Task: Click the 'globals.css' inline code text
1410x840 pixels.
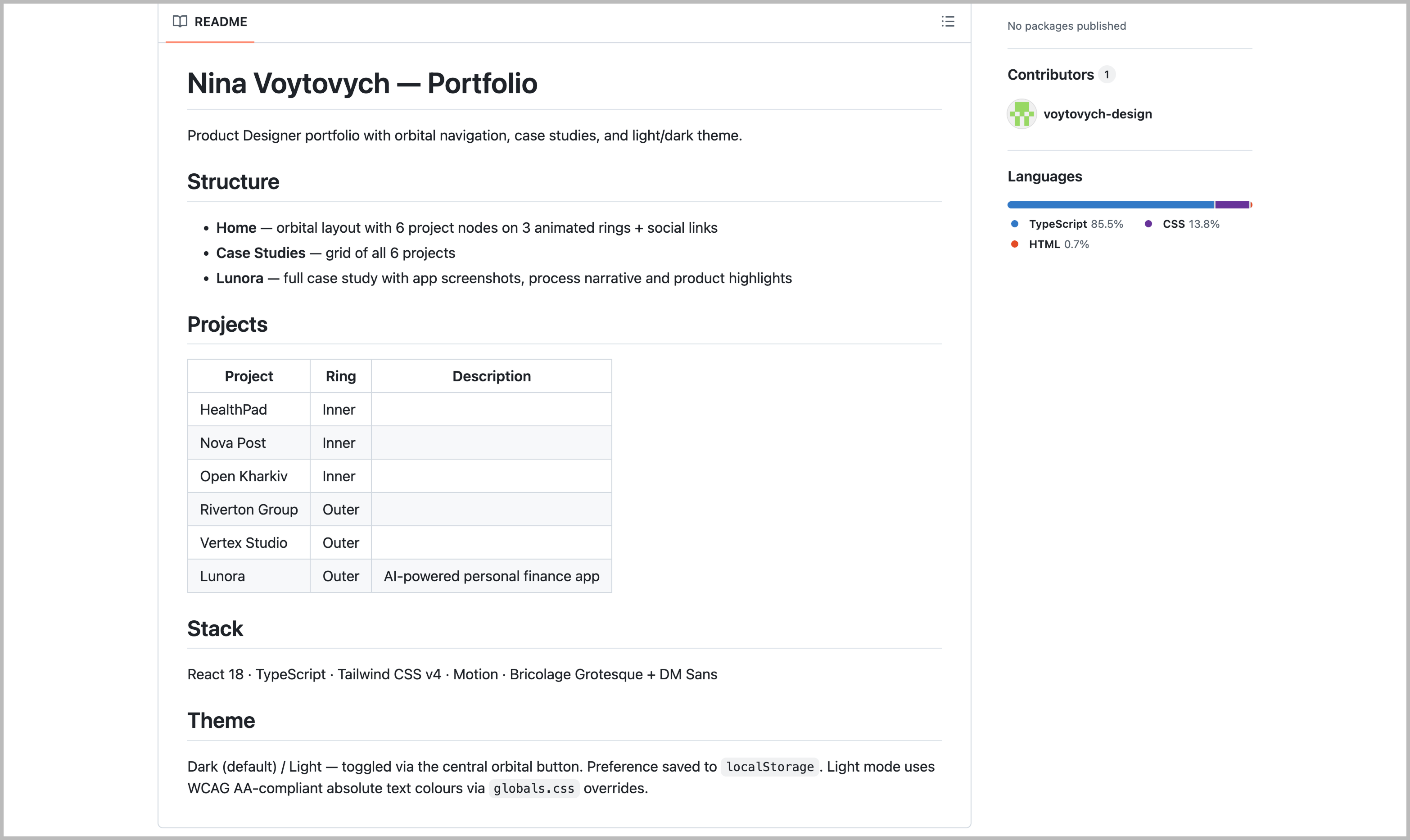Action: click(x=534, y=789)
